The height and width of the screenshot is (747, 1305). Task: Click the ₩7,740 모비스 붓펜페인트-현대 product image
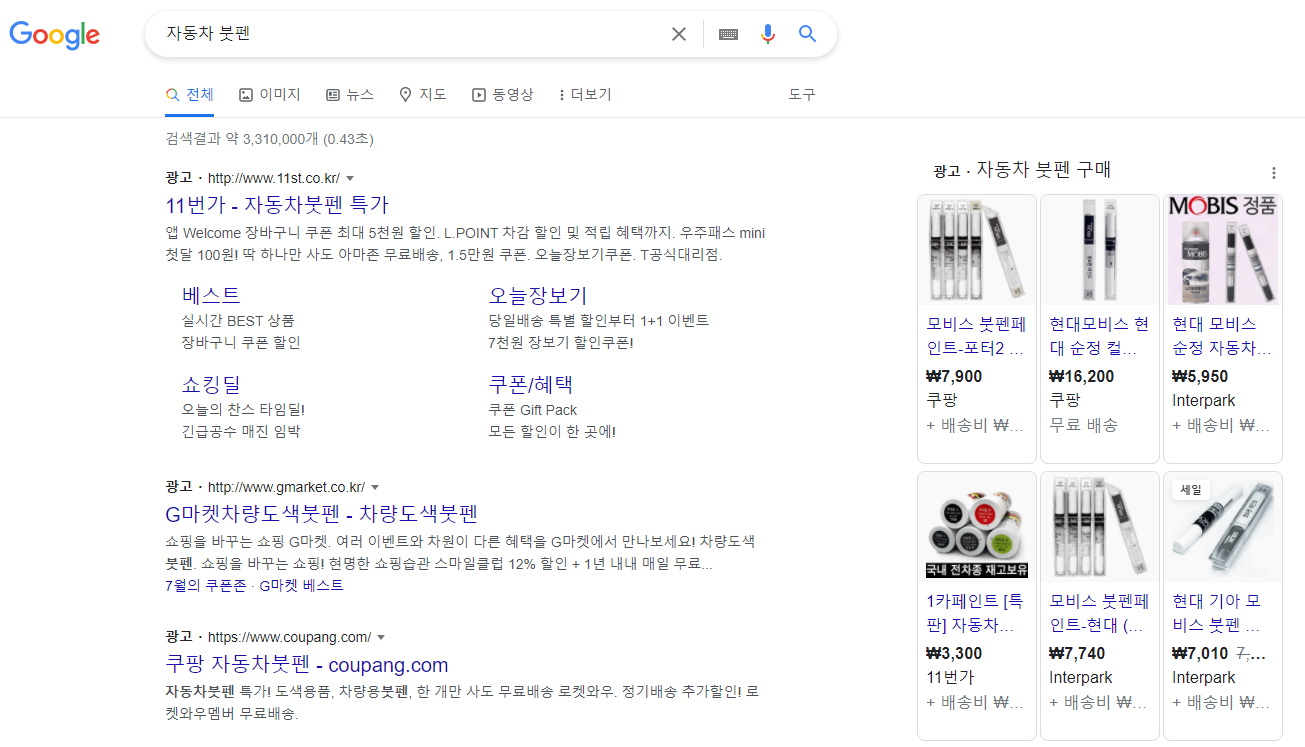pyautogui.click(x=1100, y=527)
